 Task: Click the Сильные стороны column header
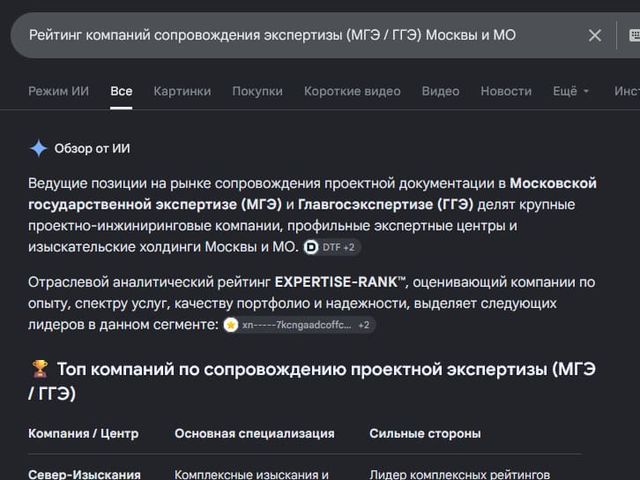[425, 433]
